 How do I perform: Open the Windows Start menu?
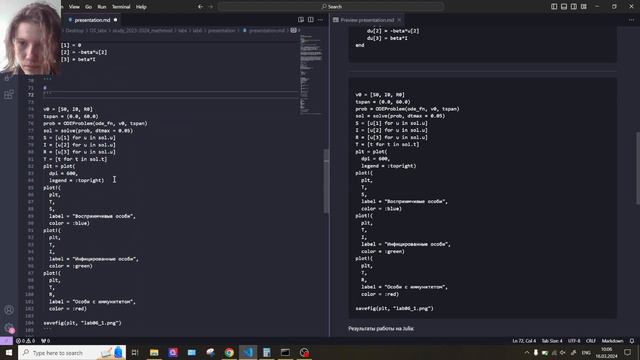tap(9, 352)
